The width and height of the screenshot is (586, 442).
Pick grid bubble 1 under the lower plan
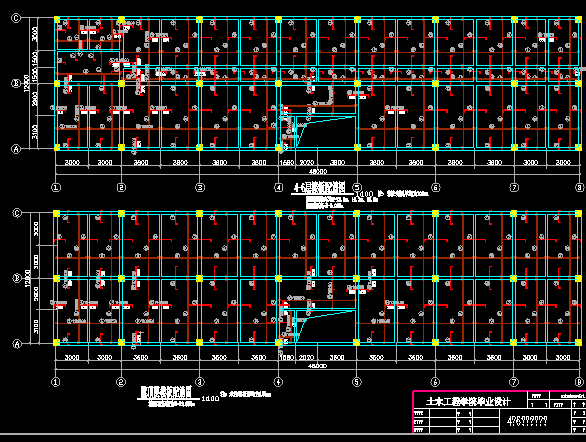56,382
